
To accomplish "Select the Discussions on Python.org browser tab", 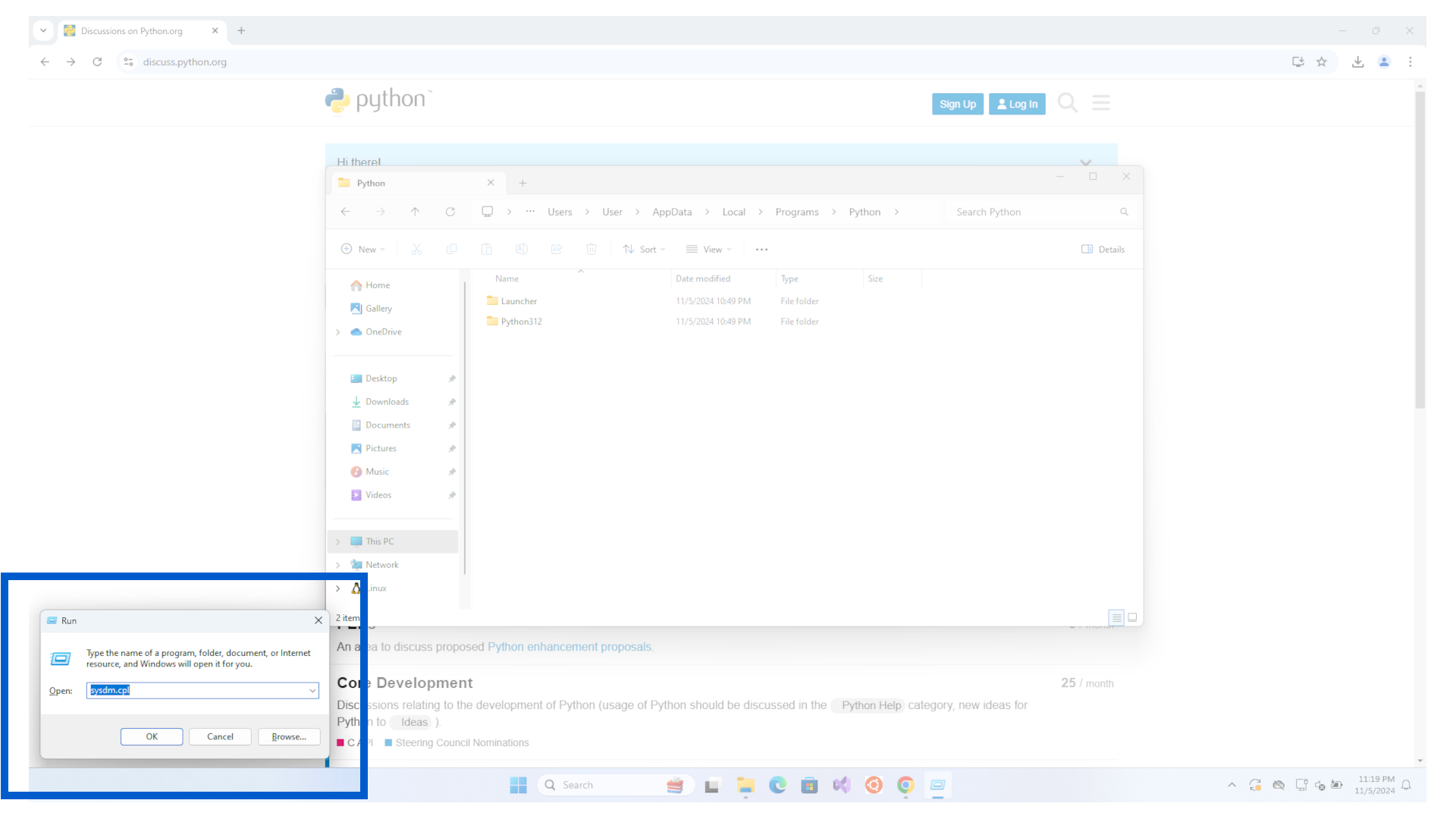I will [x=132, y=31].
